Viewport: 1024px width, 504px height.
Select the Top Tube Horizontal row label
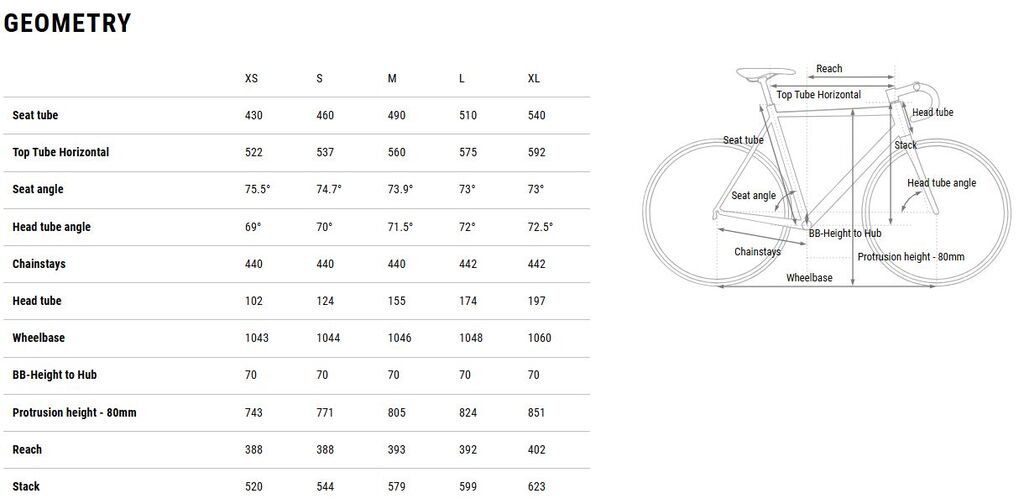click(x=61, y=153)
